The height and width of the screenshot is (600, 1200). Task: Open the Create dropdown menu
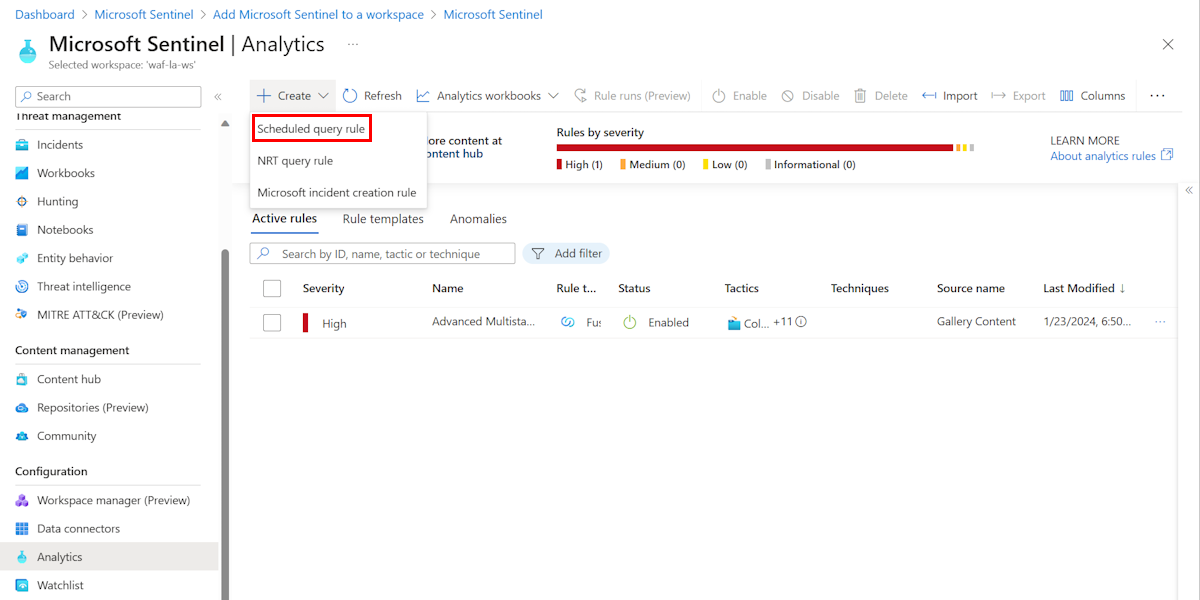(293, 96)
